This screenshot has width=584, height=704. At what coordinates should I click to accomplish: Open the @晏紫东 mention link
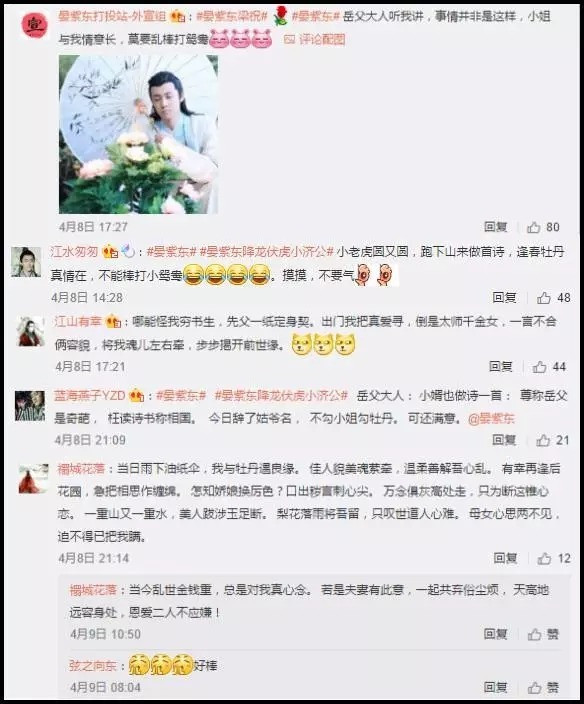click(x=491, y=418)
